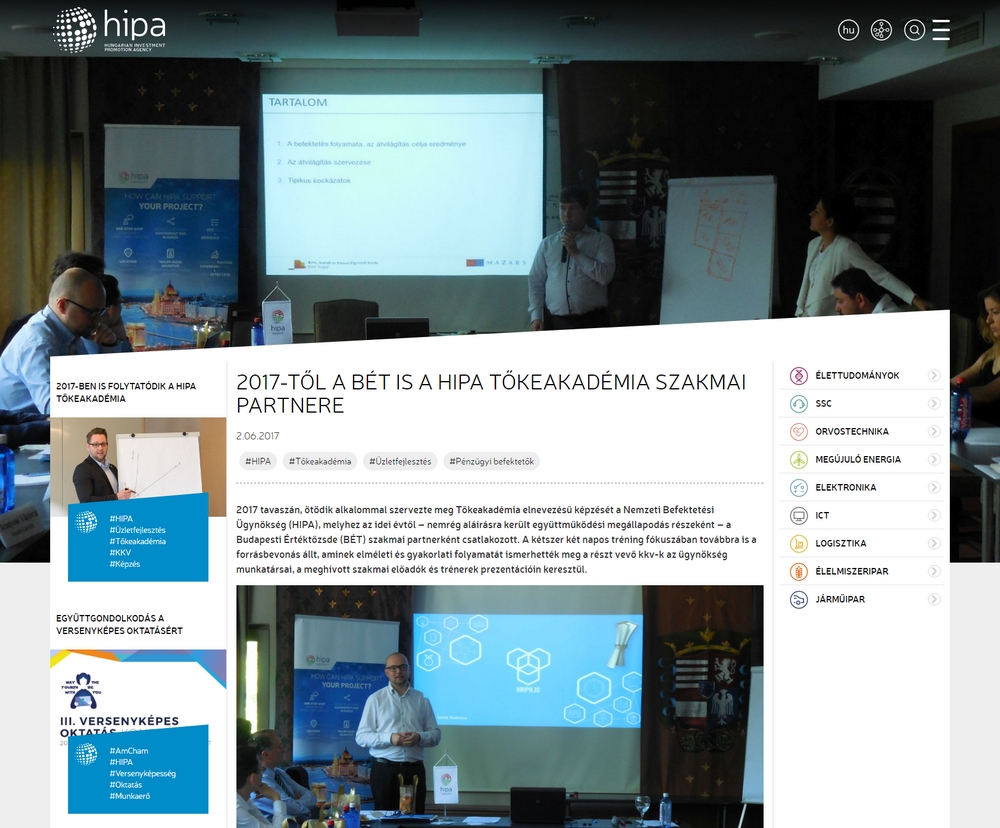This screenshot has height=828, width=1000.
Task: Open the LOGISZTIKA sector page
Action: 841,543
